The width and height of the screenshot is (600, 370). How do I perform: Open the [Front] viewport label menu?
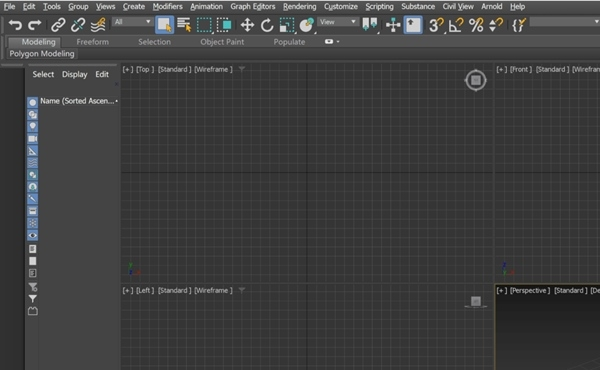coord(520,69)
